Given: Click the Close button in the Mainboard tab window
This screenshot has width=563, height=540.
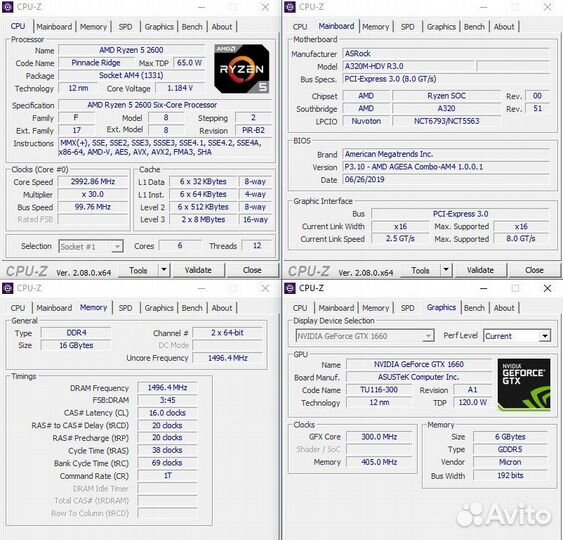Looking at the screenshot, I should pos(534,270).
